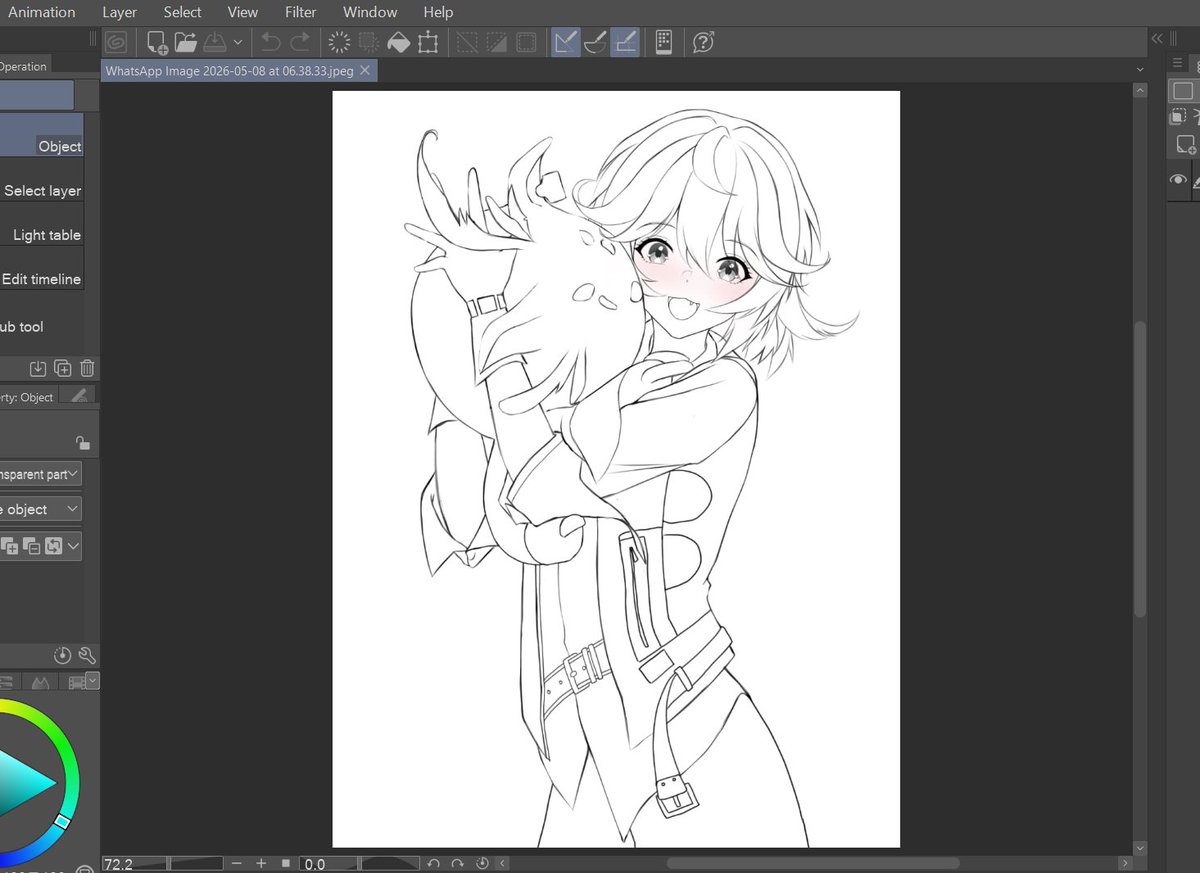Open the Help menu
1200x873 pixels.
[x=438, y=12]
